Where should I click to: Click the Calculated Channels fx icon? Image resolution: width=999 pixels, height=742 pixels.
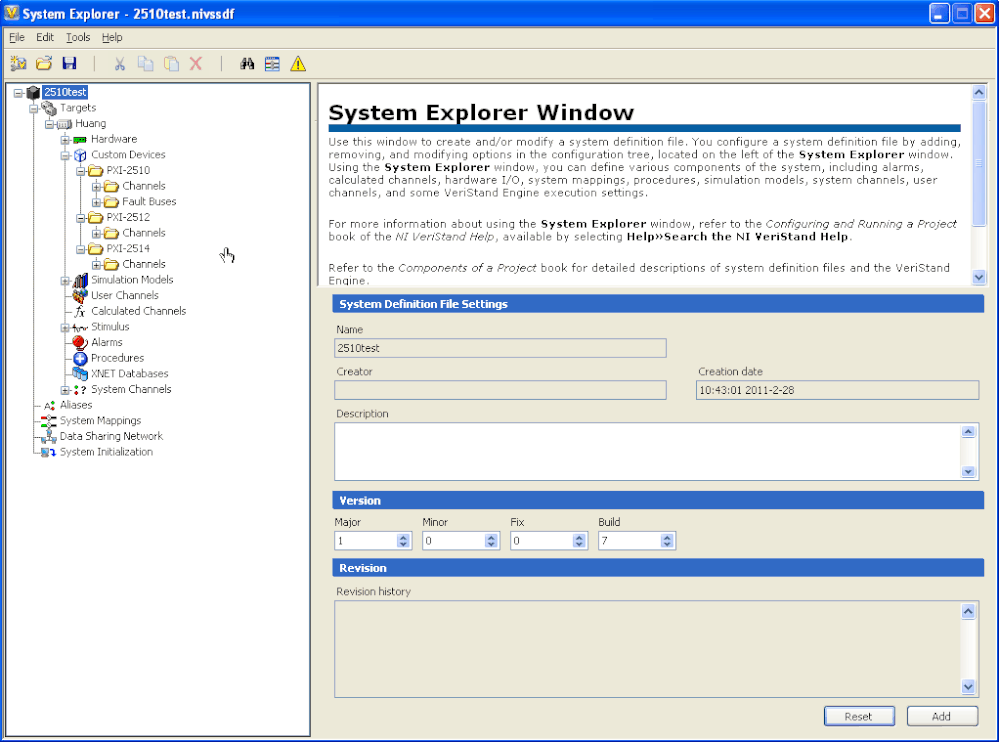coord(80,311)
